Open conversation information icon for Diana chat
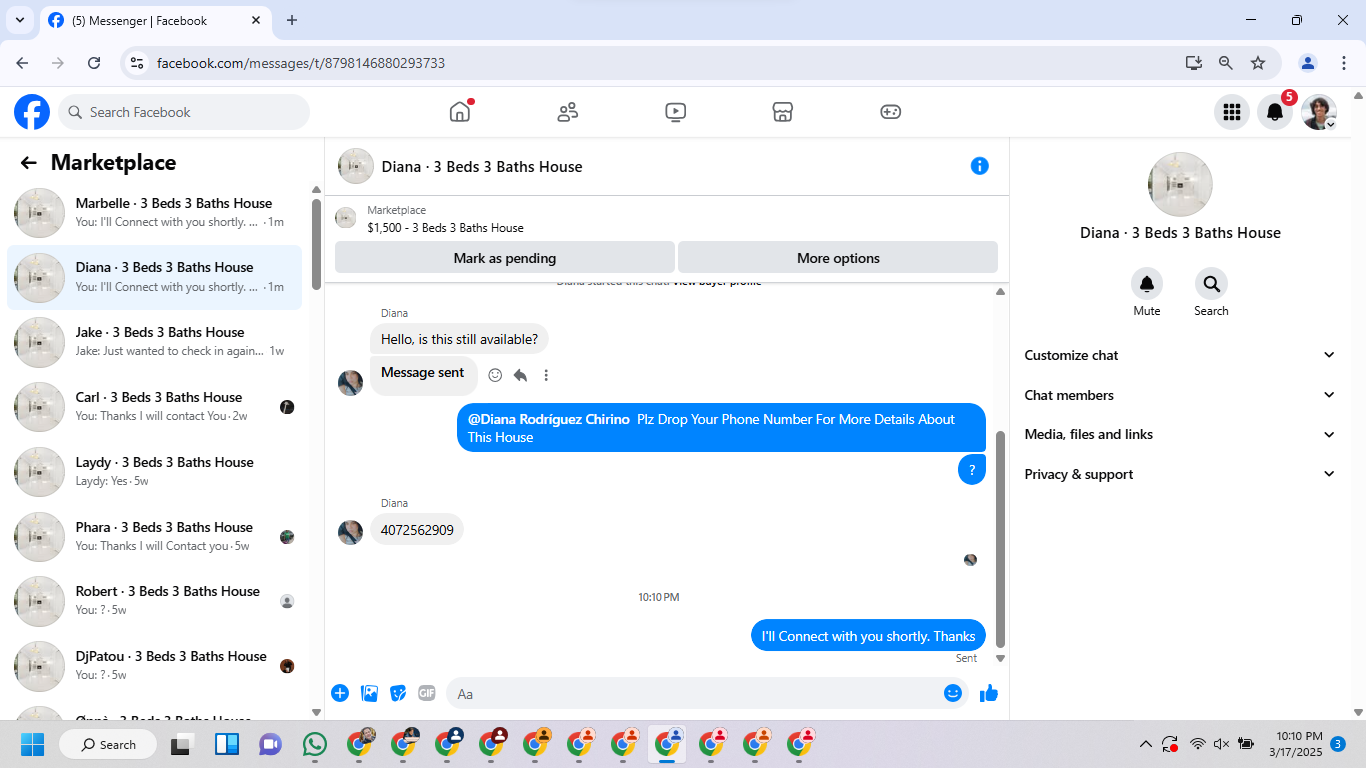Viewport: 1366px width, 768px height. [980, 166]
